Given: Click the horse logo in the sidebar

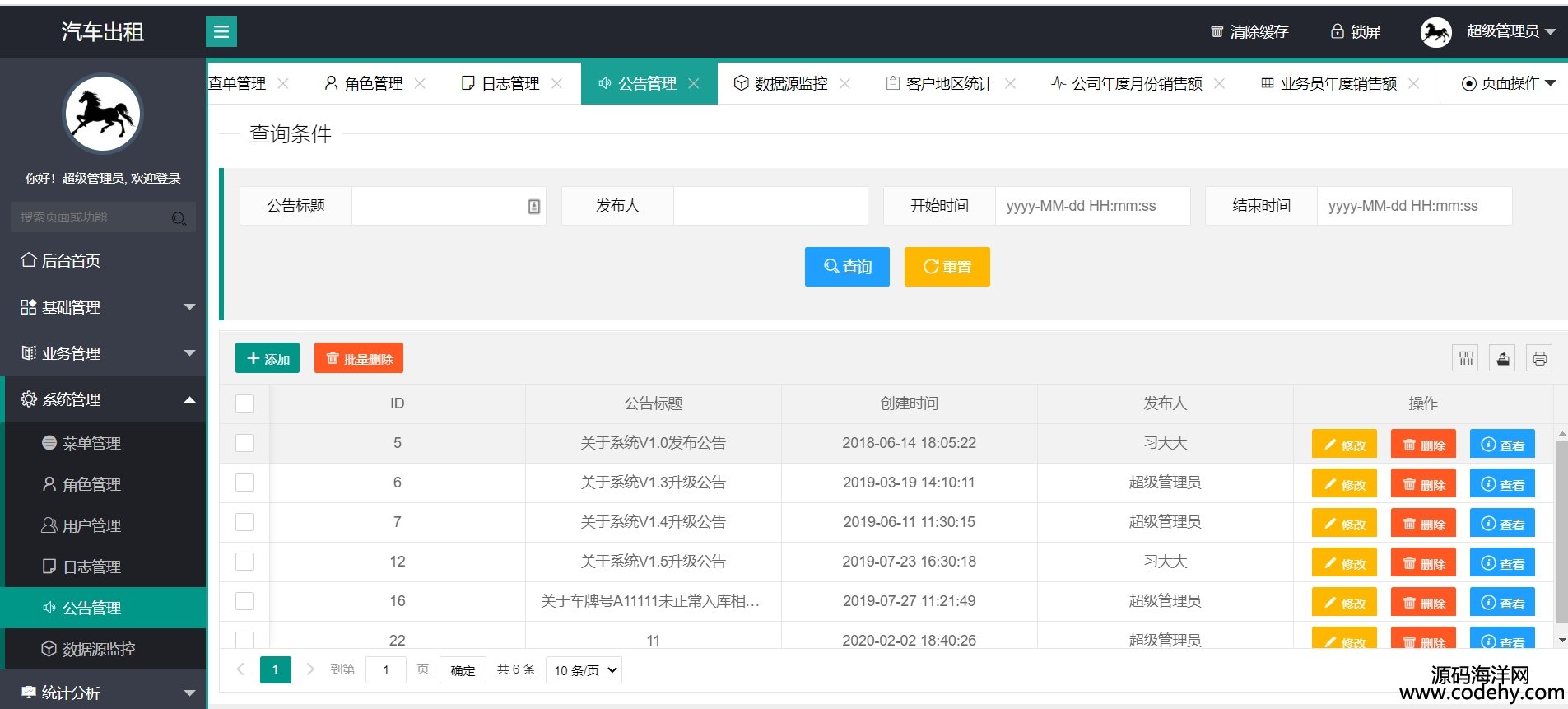Looking at the screenshot, I should pos(103,114).
